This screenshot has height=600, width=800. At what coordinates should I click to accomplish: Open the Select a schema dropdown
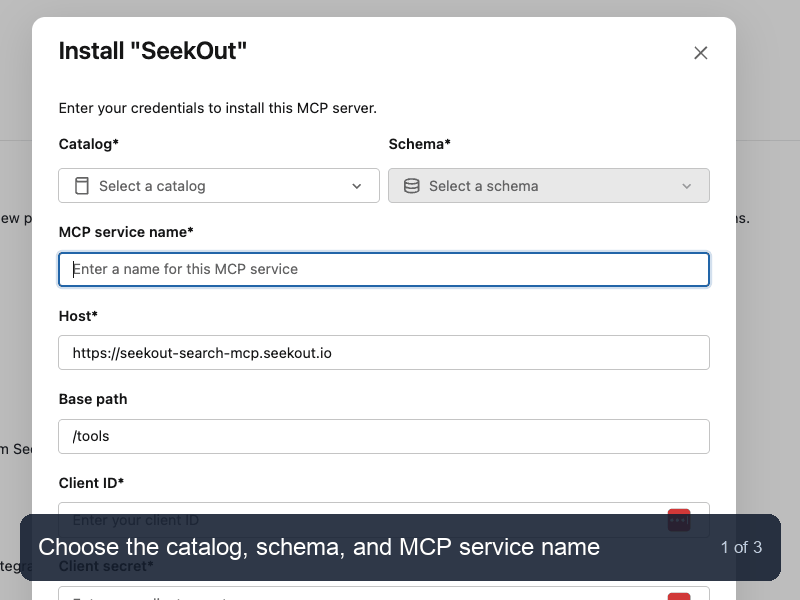pos(549,186)
